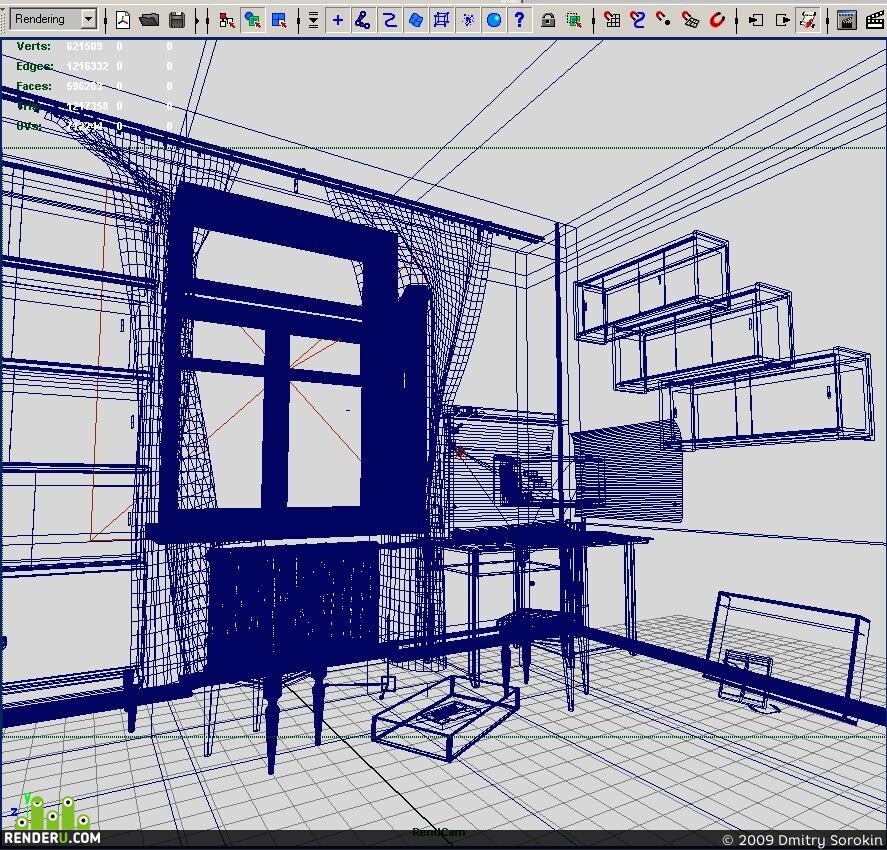Click the Make Live red magnet icon
The image size is (887, 850).
pyautogui.click(x=717, y=20)
